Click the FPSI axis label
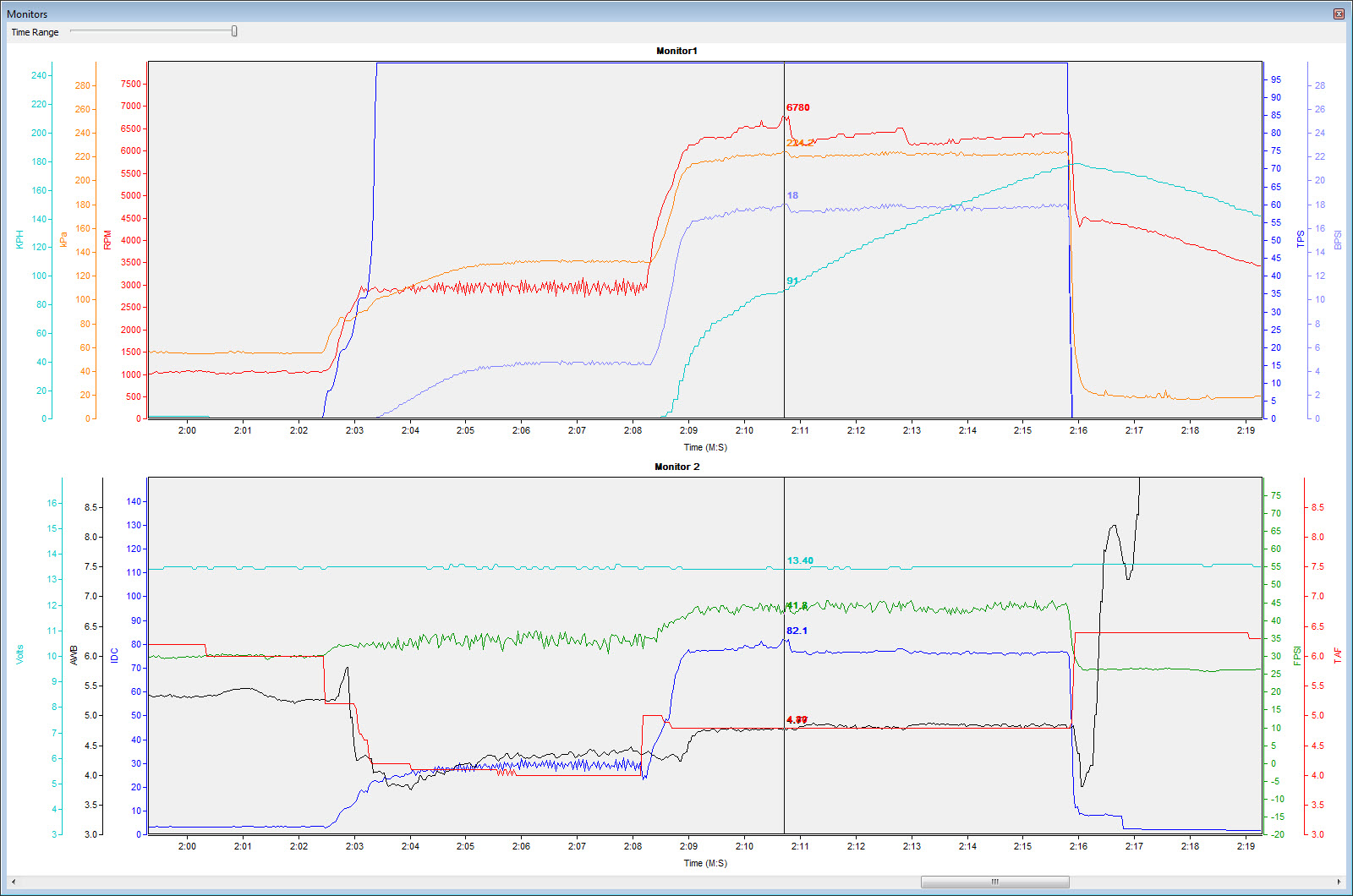Screen dimensions: 1353x896 tap(1297, 656)
